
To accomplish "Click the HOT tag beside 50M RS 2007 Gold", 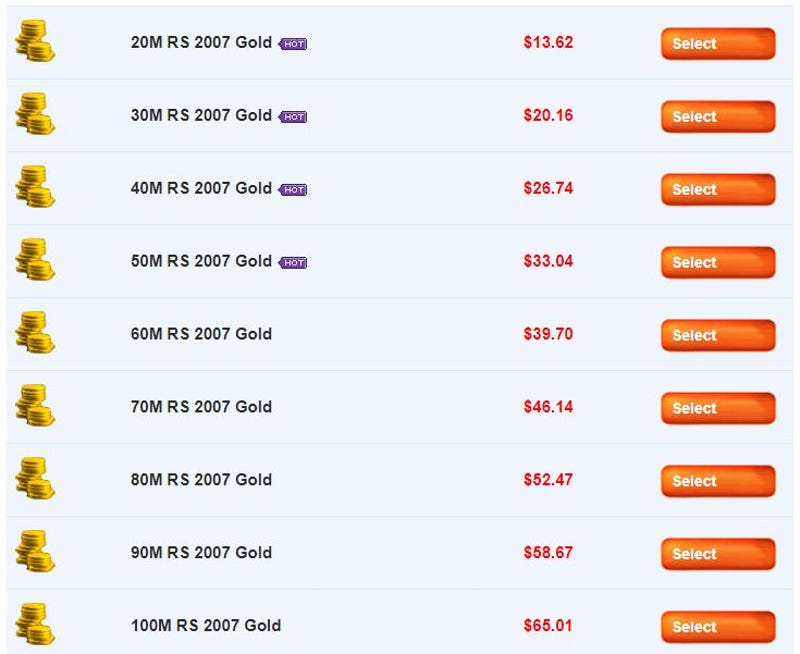I will [292, 263].
